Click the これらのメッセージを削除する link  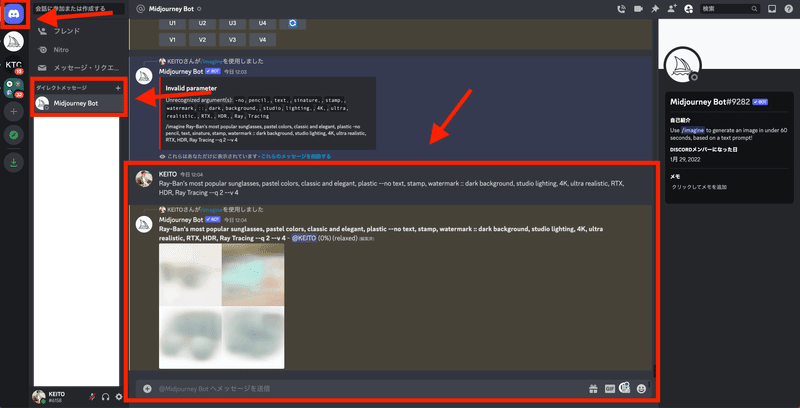click(x=296, y=157)
